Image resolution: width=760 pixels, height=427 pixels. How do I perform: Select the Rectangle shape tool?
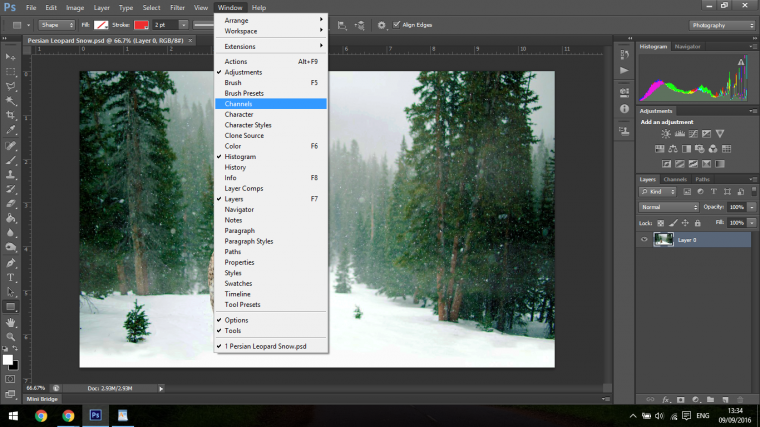pos(10,307)
